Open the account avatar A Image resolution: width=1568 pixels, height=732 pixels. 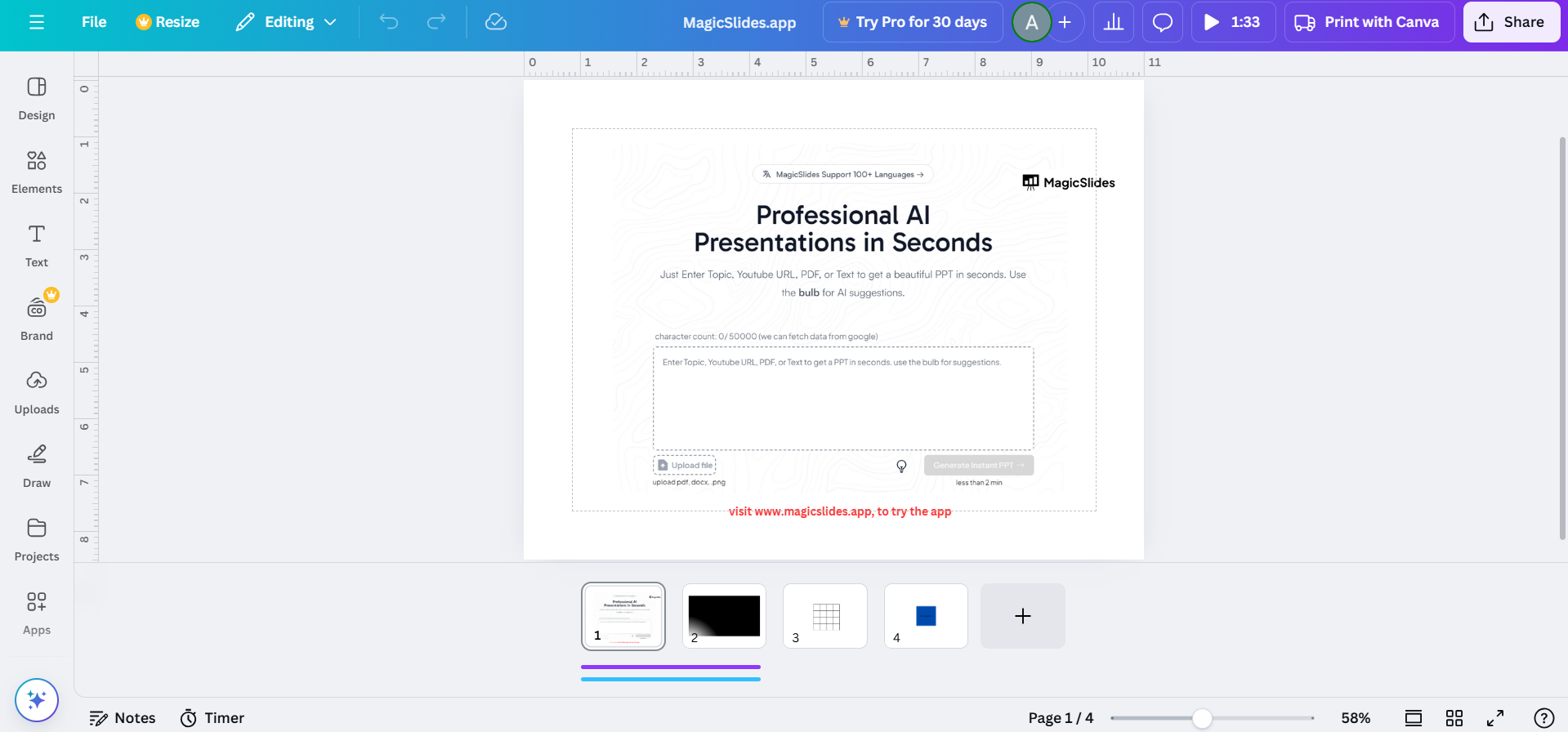pos(1032,22)
